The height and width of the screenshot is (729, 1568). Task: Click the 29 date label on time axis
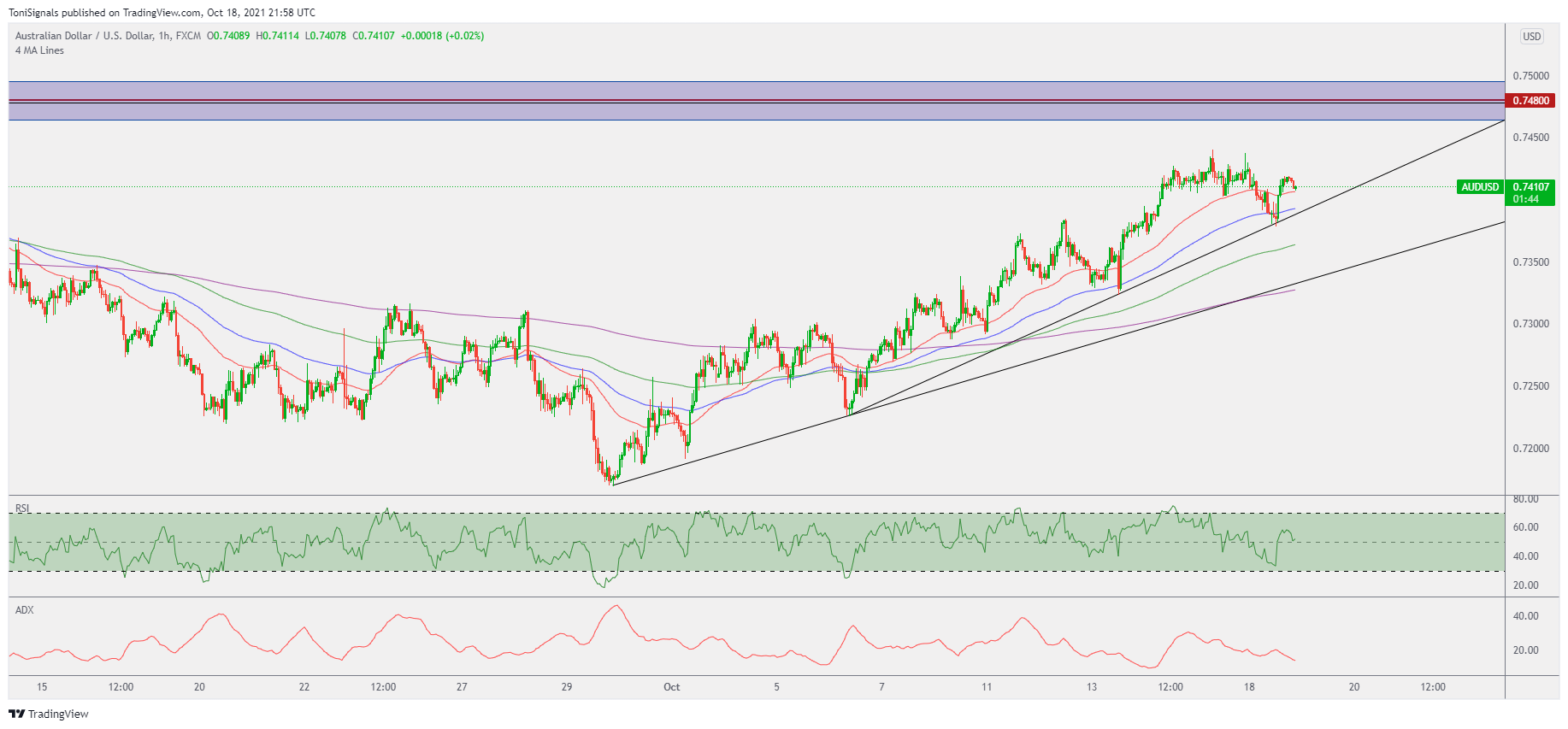[x=567, y=687]
